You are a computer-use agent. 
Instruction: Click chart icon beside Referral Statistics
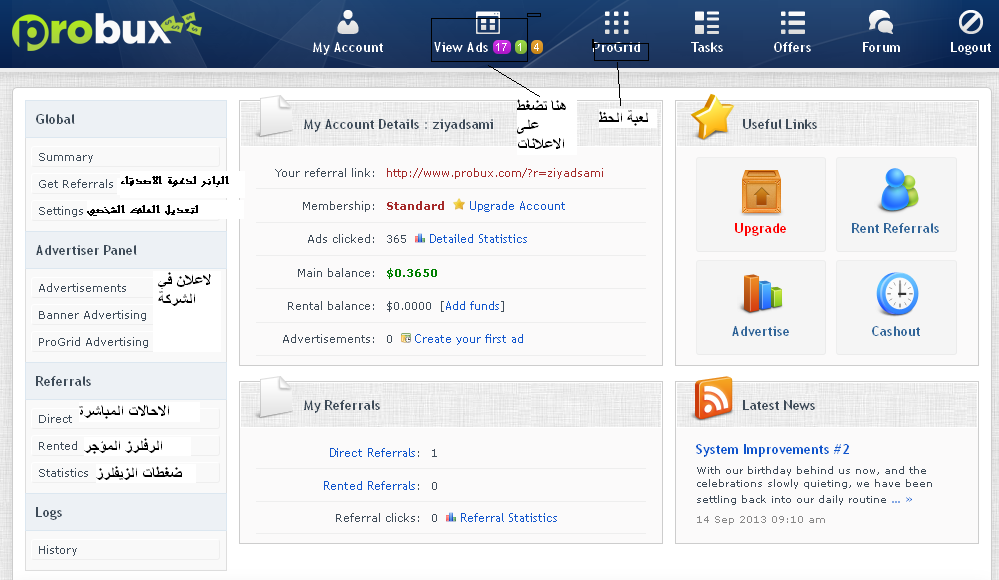pos(451,517)
